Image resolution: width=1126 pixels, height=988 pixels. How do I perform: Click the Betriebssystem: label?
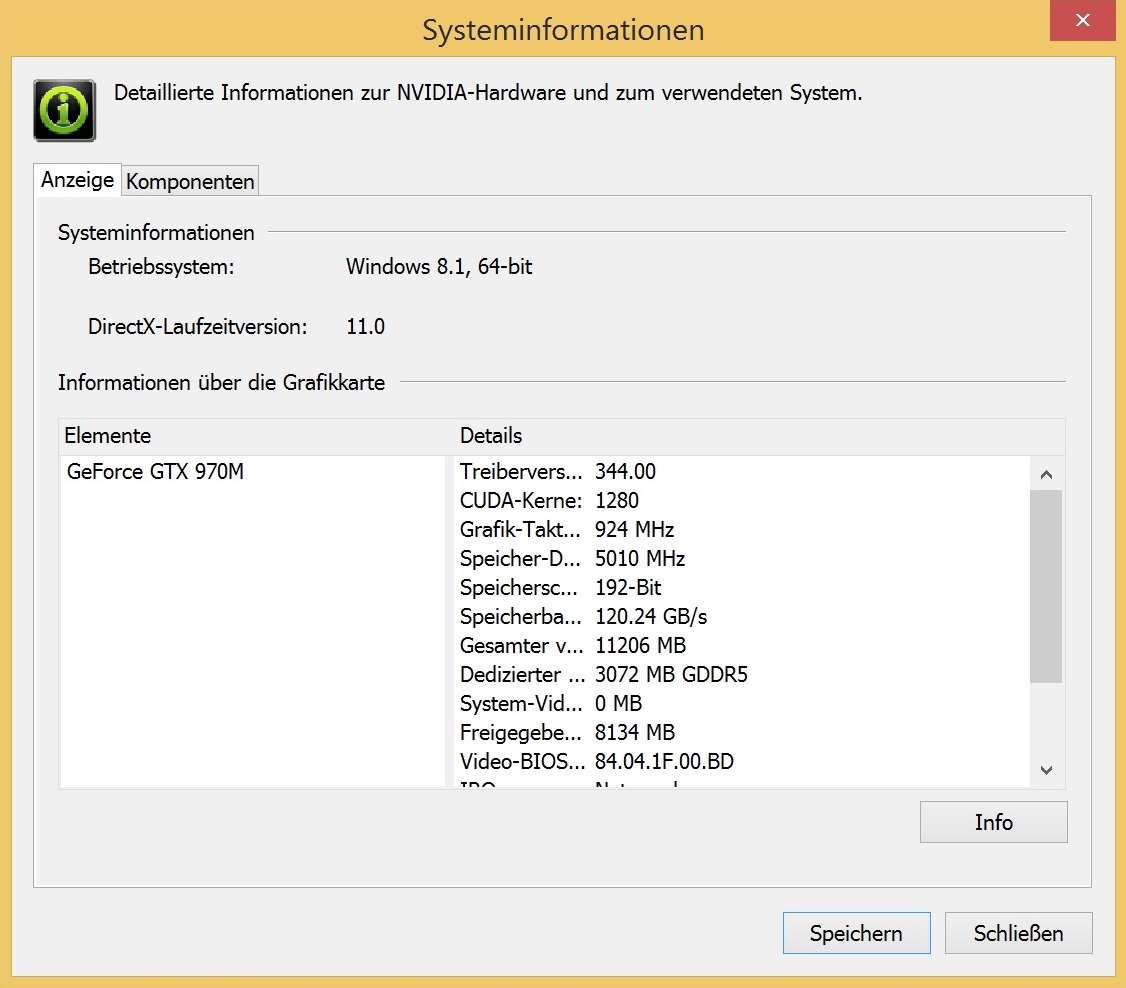point(161,266)
